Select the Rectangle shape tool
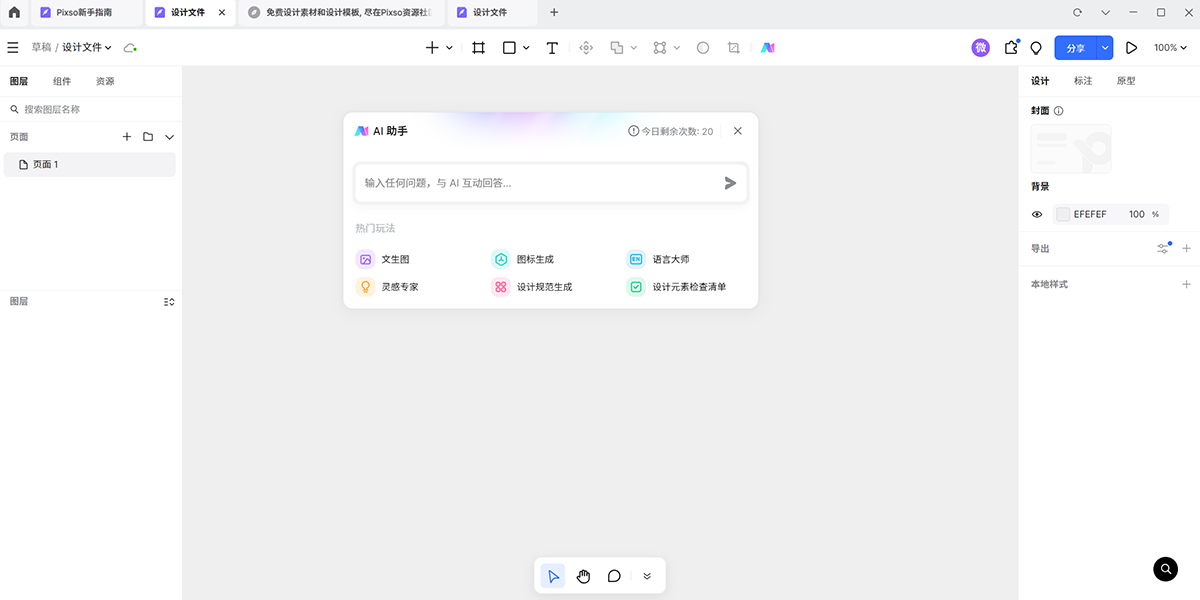Viewport: 1200px width, 600px height. (509, 47)
